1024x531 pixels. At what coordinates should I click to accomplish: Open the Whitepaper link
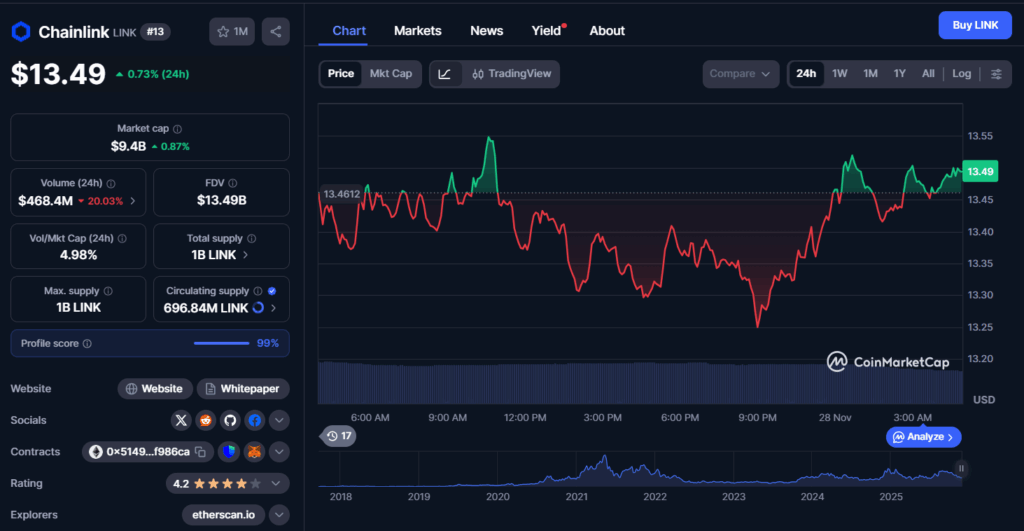(x=243, y=389)
